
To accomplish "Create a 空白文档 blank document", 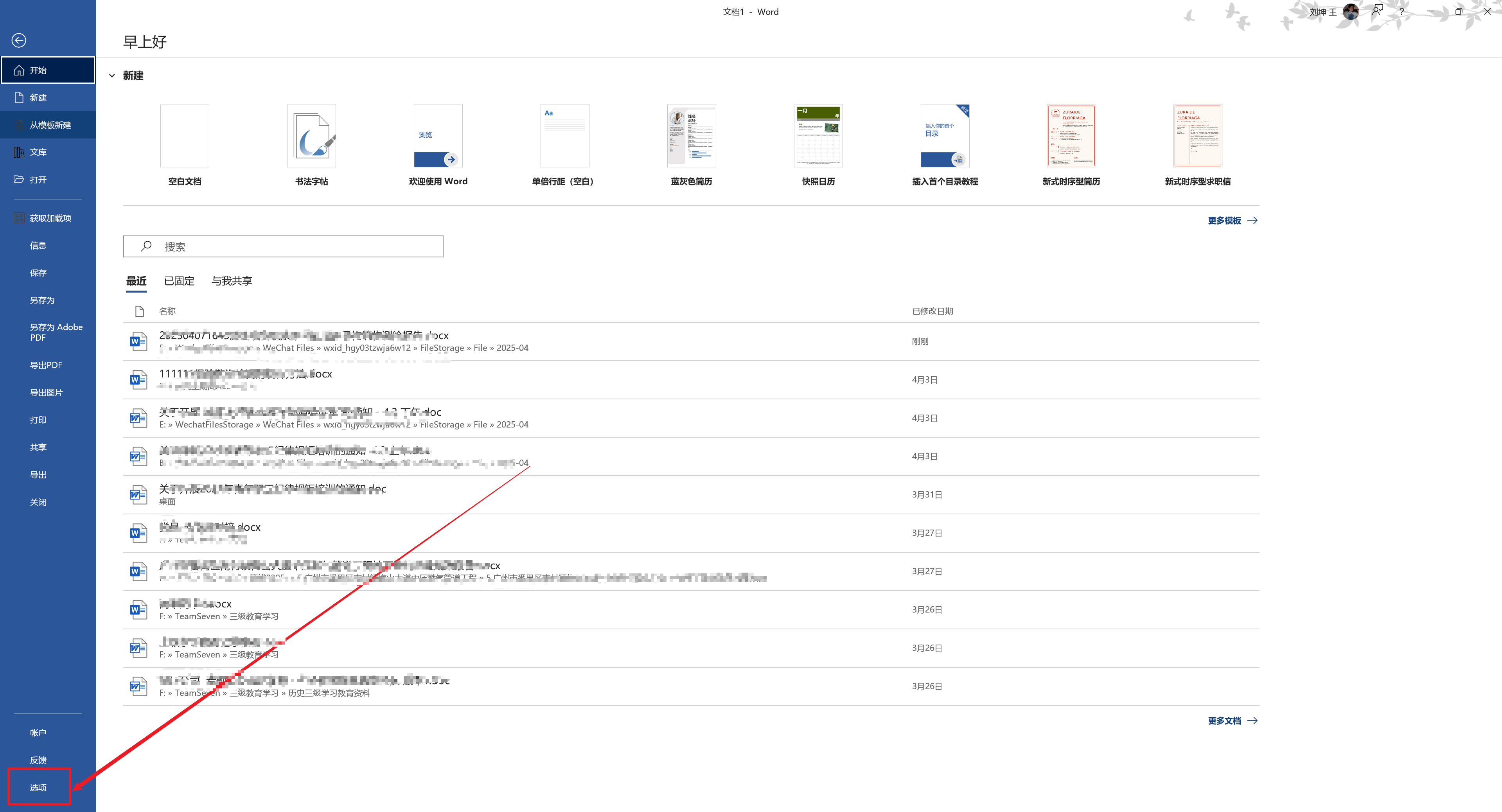I will click(x=185, y=146).
